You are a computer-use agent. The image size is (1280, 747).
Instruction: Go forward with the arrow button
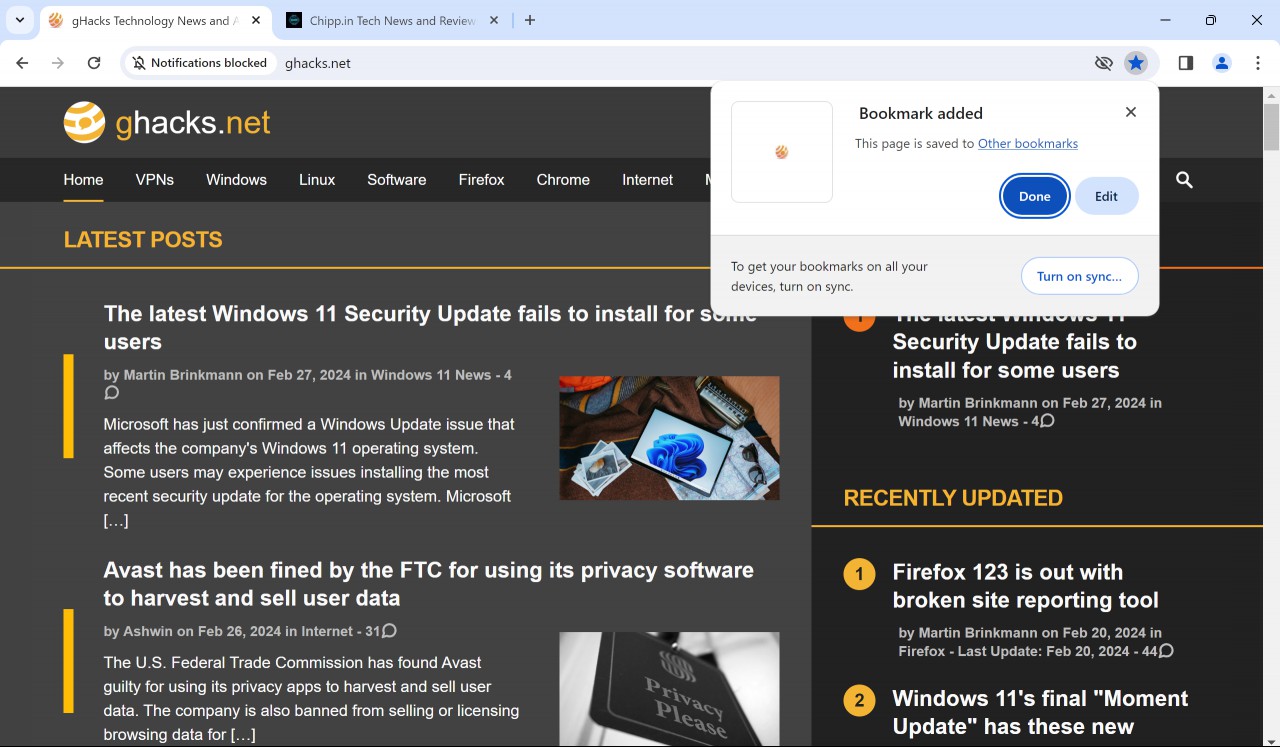pyautogui.click(x=58, y=63)
